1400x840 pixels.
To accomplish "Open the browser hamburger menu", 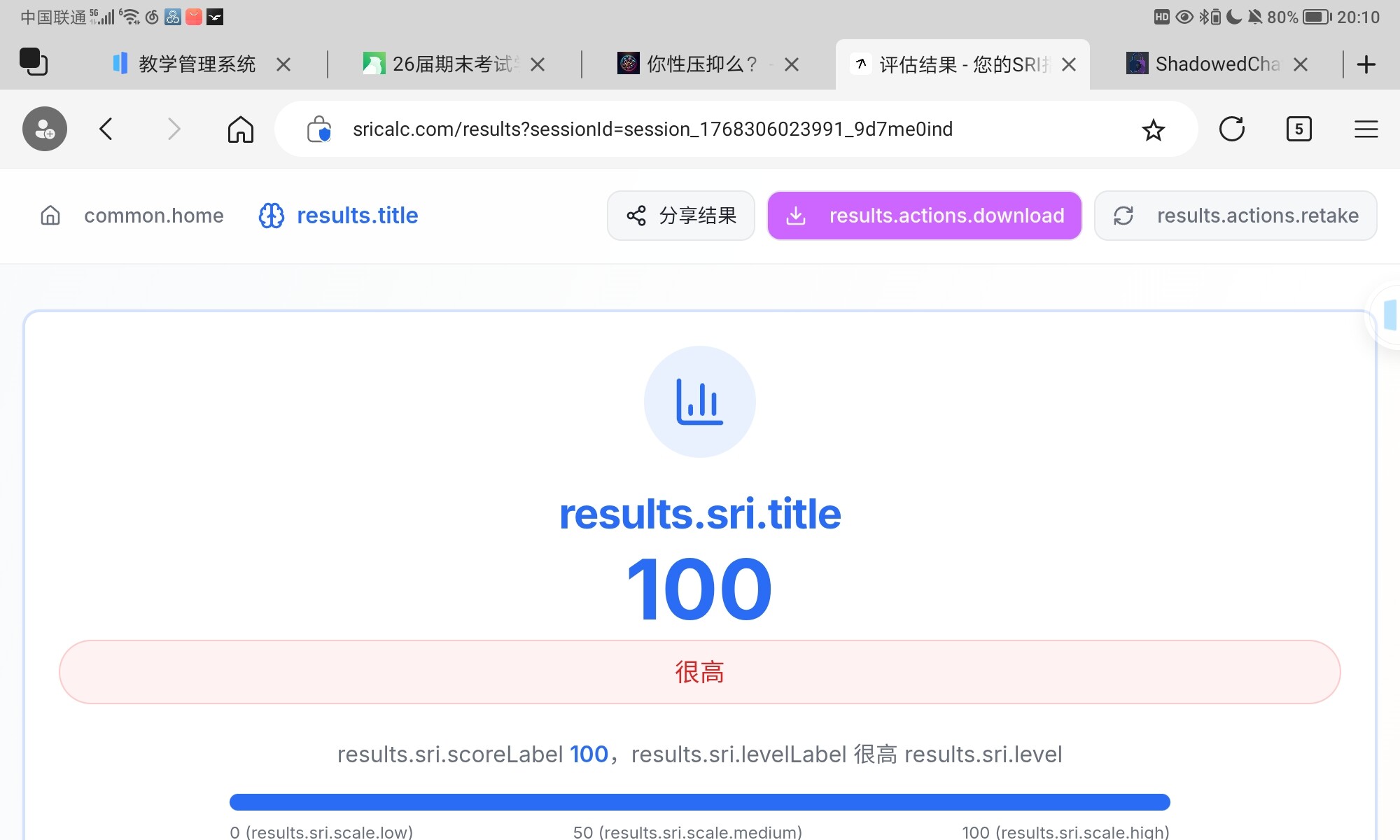I will [x=1366, y=129].
